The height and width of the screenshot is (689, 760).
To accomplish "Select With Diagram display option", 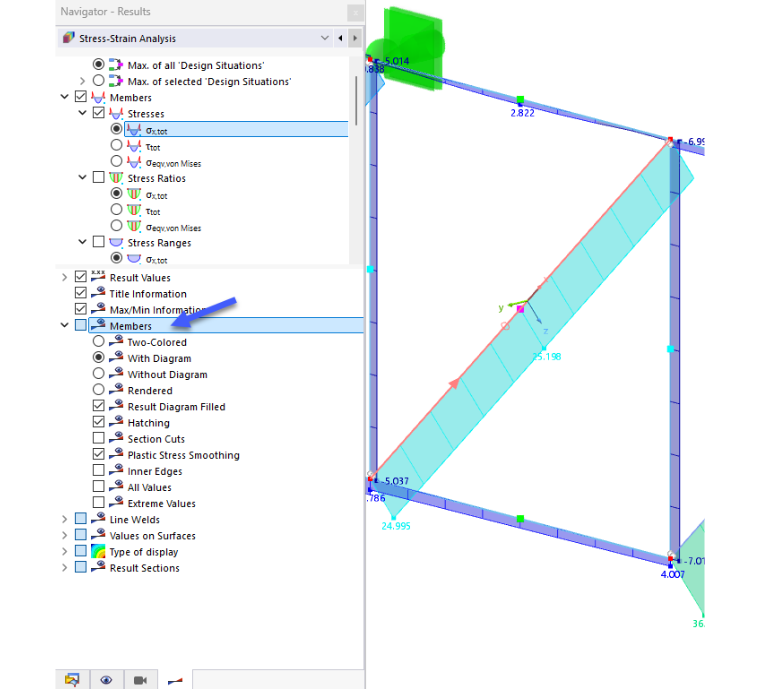I will click(98, 357).
